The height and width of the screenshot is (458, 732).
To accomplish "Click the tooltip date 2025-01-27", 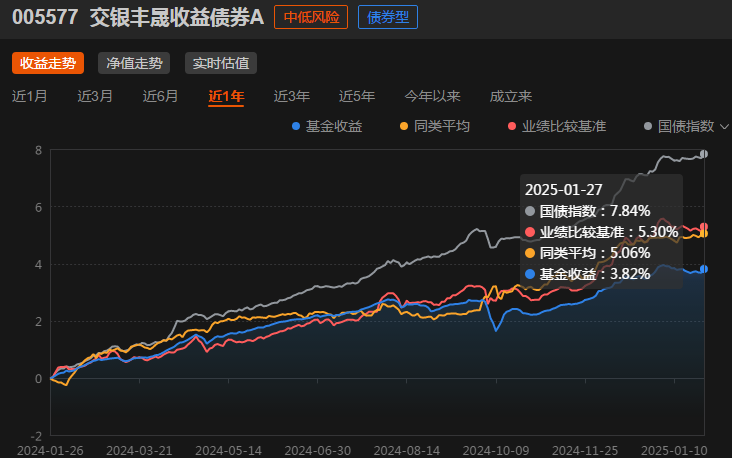I will coord(563,190).
